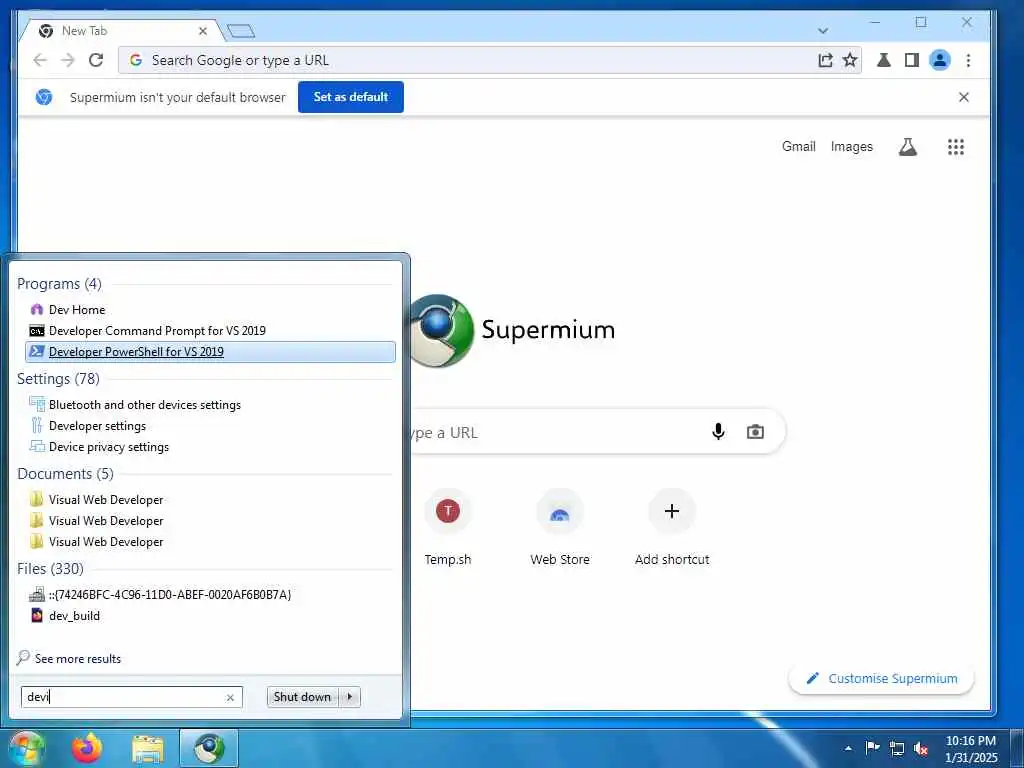Go back using the browser back arrow
This screenshot has width=1024, height=768.
[x=40, y=60]
